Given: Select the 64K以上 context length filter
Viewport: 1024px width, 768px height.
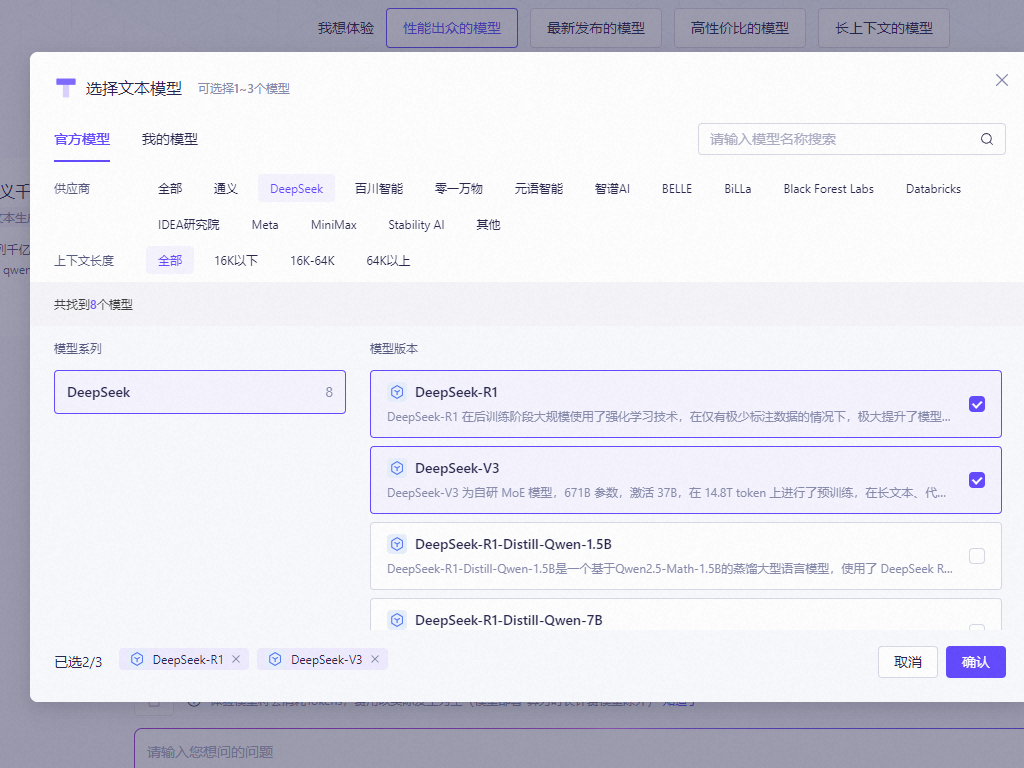Looking at the screenshot, I should coord(387,260).
